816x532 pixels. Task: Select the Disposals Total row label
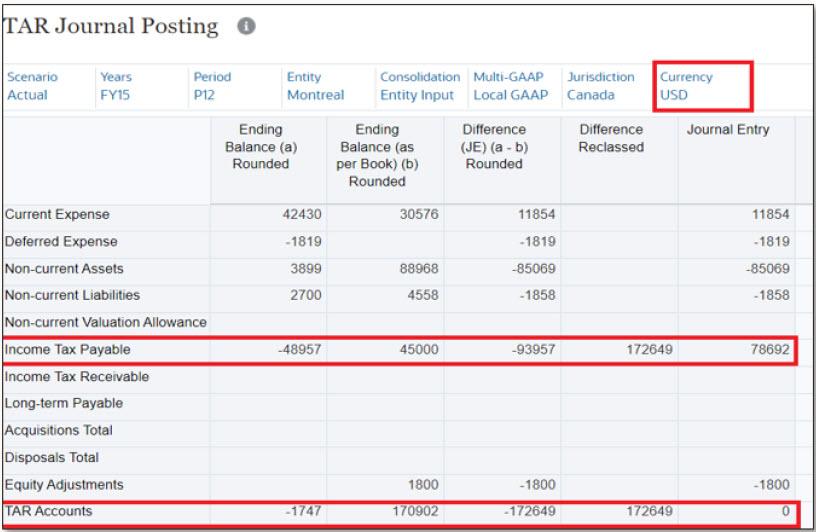52,458
